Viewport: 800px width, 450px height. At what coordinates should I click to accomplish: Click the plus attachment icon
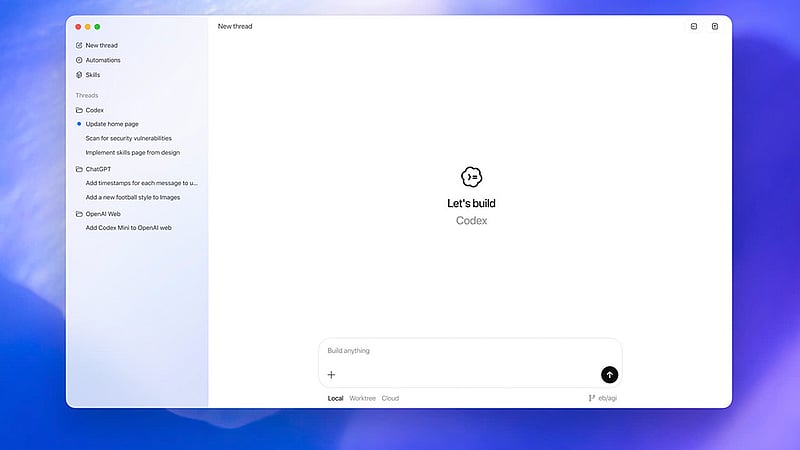[x=331, y=375]
